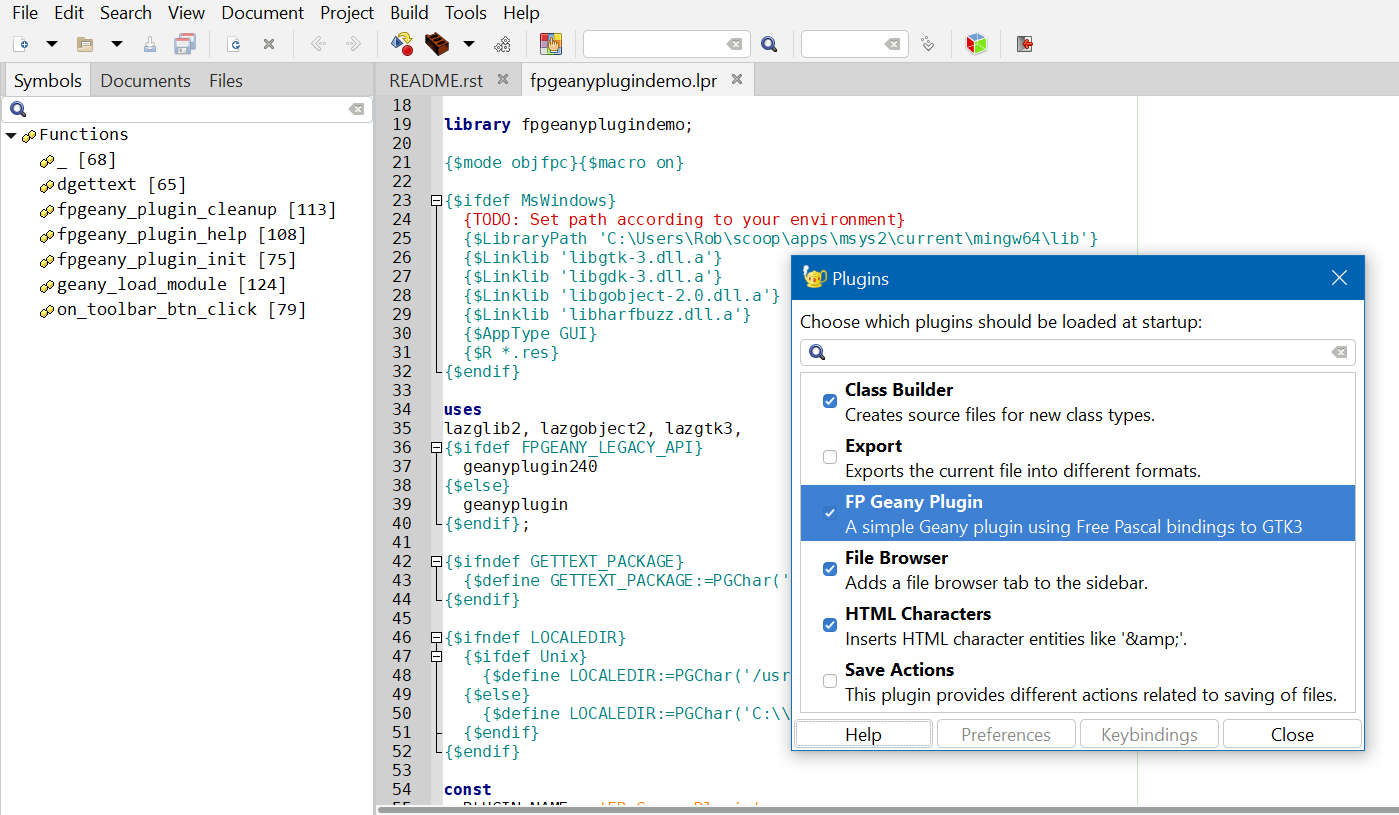
Task: Select fpgeany_plugin_cleanup [113] in symbols
Action: pyautogui.click(x=197, y=209)
